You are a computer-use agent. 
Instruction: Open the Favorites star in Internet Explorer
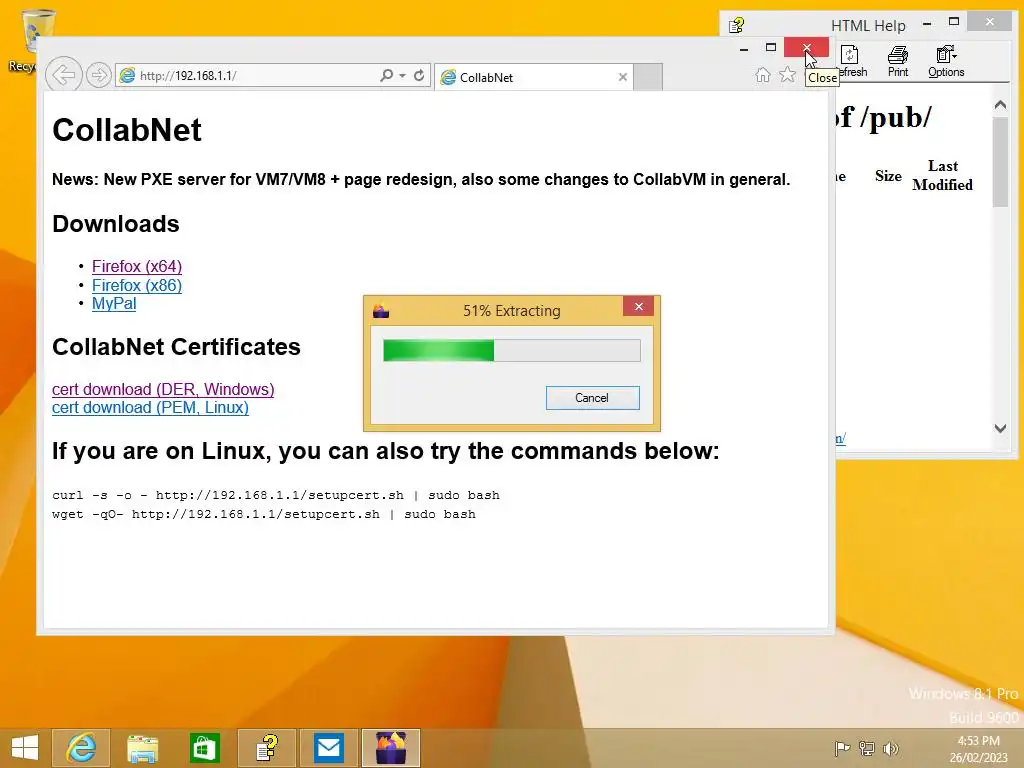pos(788,75)
